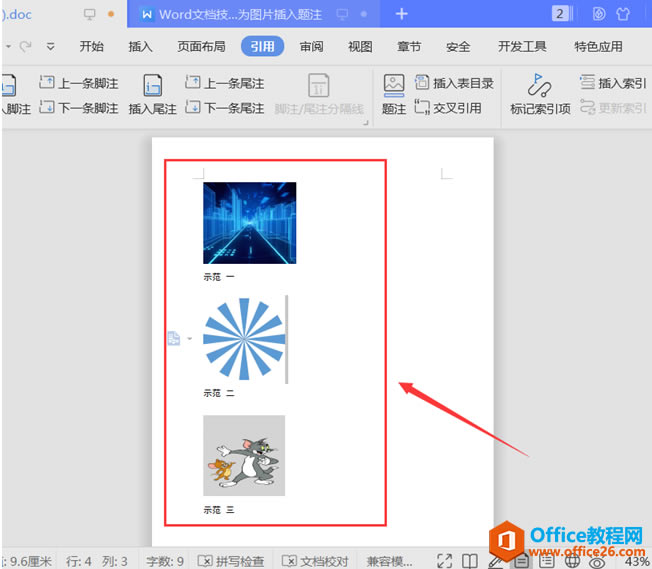The image size is (652, 569).
Task: Click the window count 2 badge
Action: coord(560,14)
